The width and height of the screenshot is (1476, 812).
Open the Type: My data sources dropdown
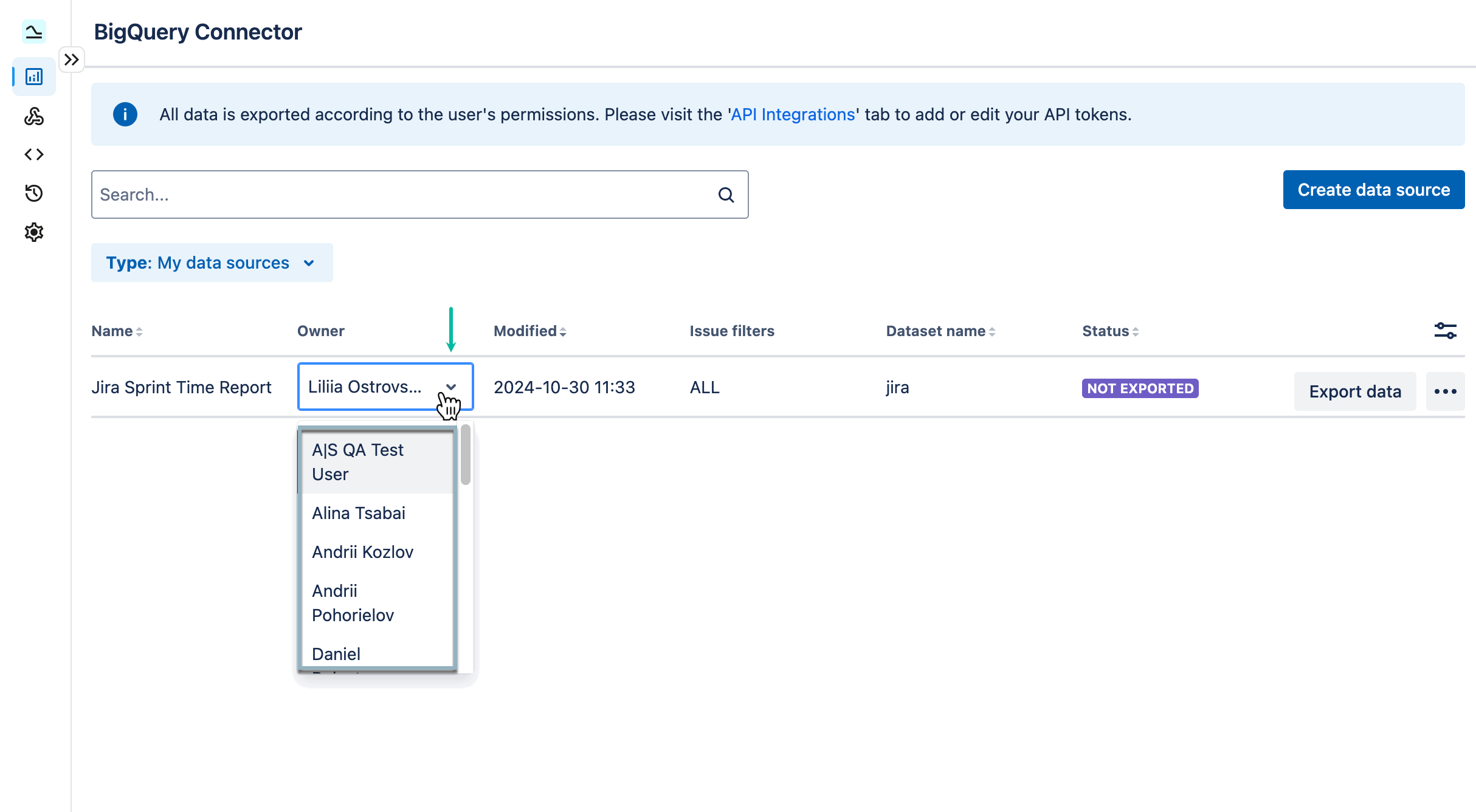click(x=212, y=263)
